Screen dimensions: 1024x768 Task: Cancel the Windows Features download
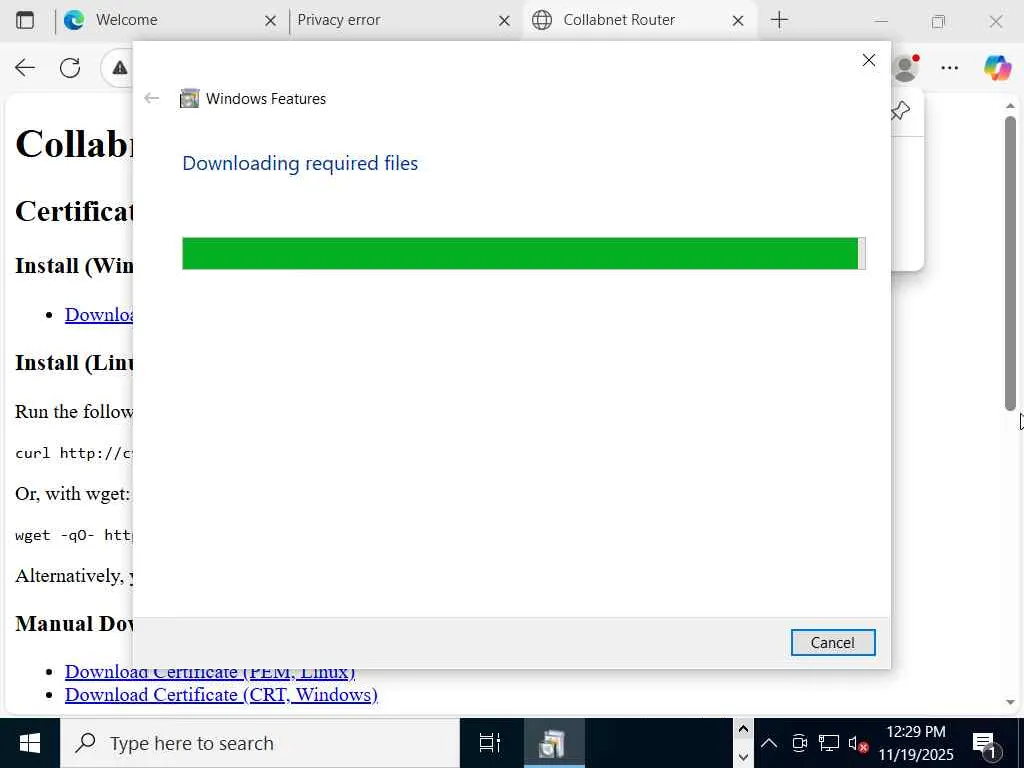click(833, 643)
